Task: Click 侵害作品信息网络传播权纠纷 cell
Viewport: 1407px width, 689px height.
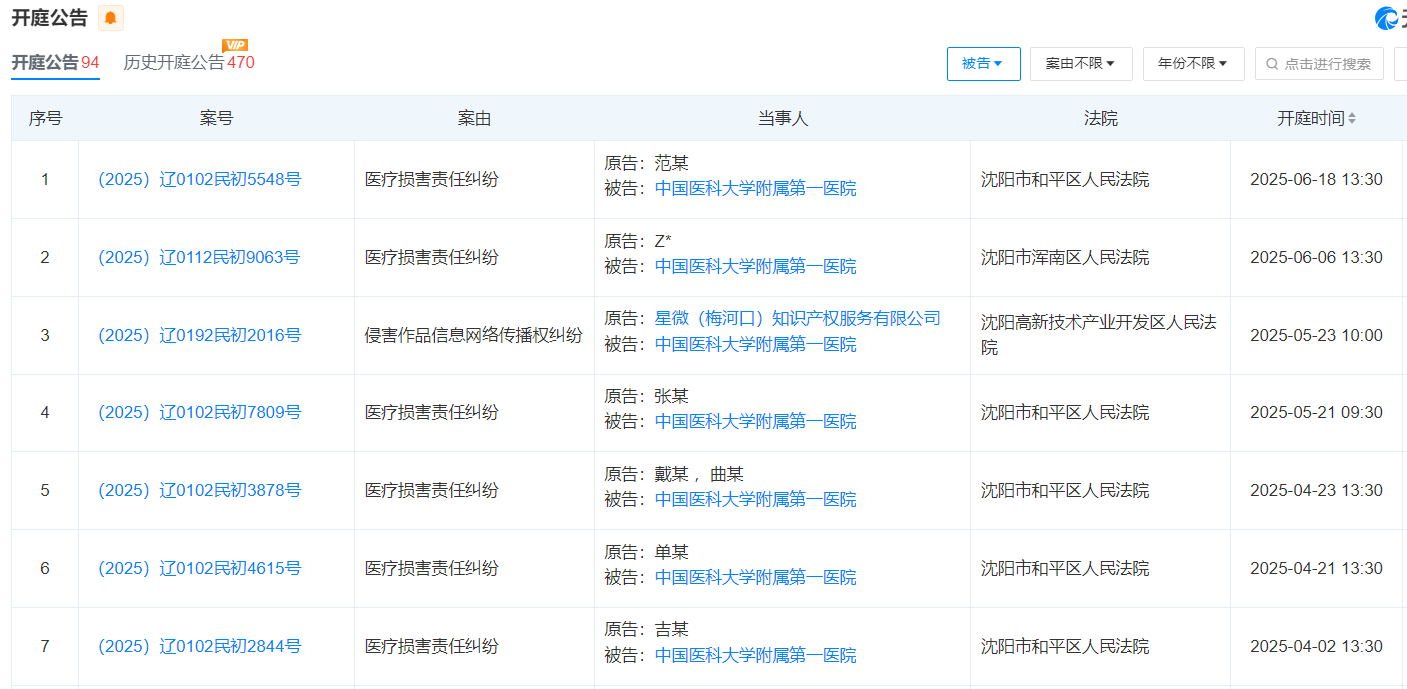Action: 473,336
